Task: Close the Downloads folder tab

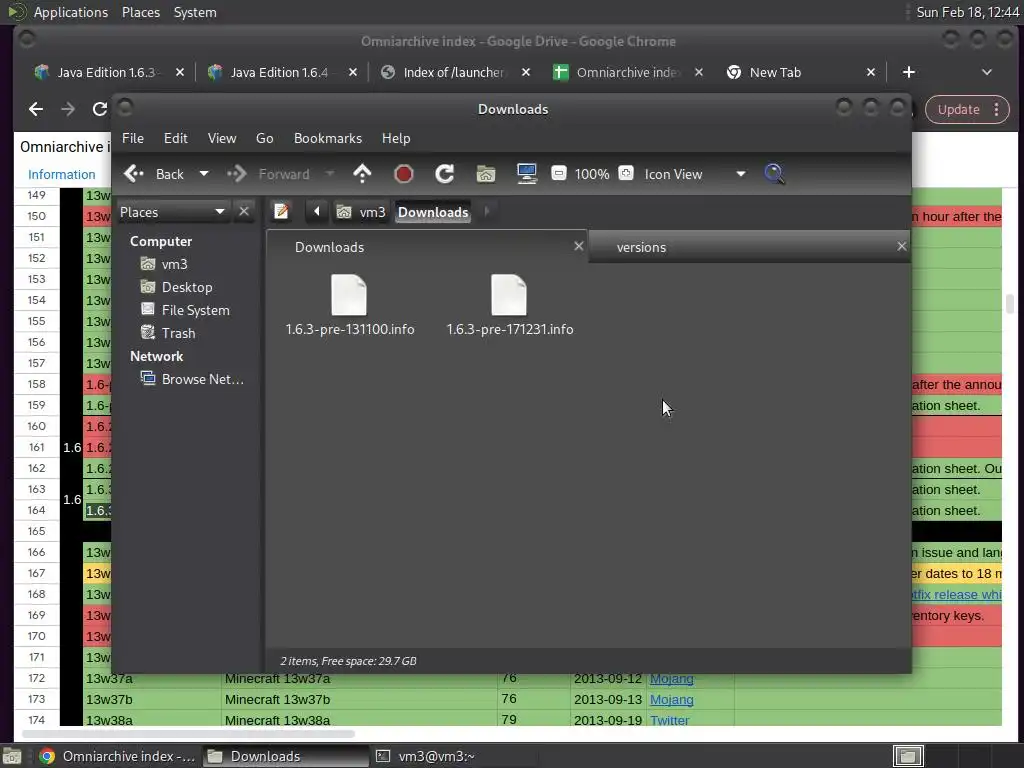Action: [578, 246]
